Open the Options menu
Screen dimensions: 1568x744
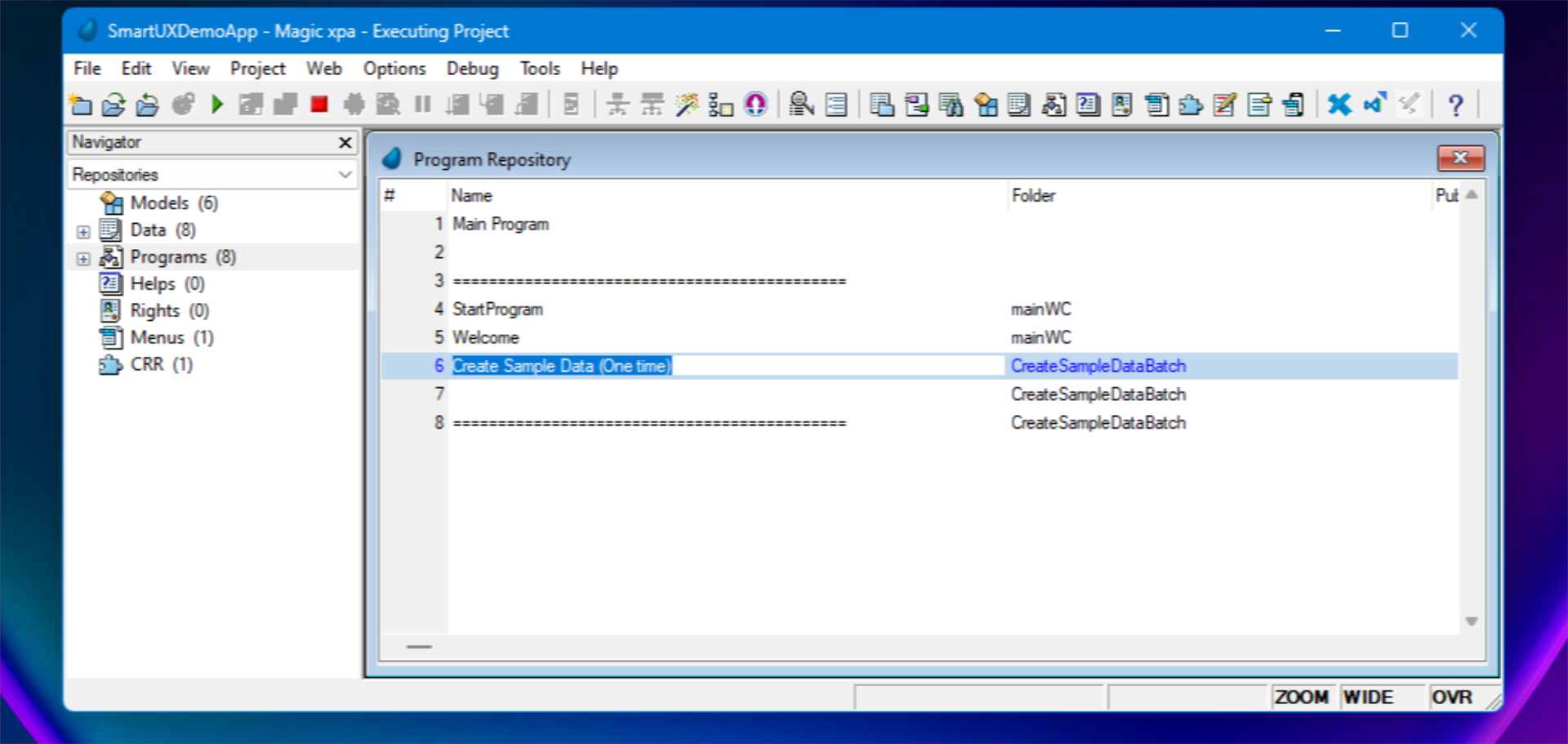pos(394,69)
